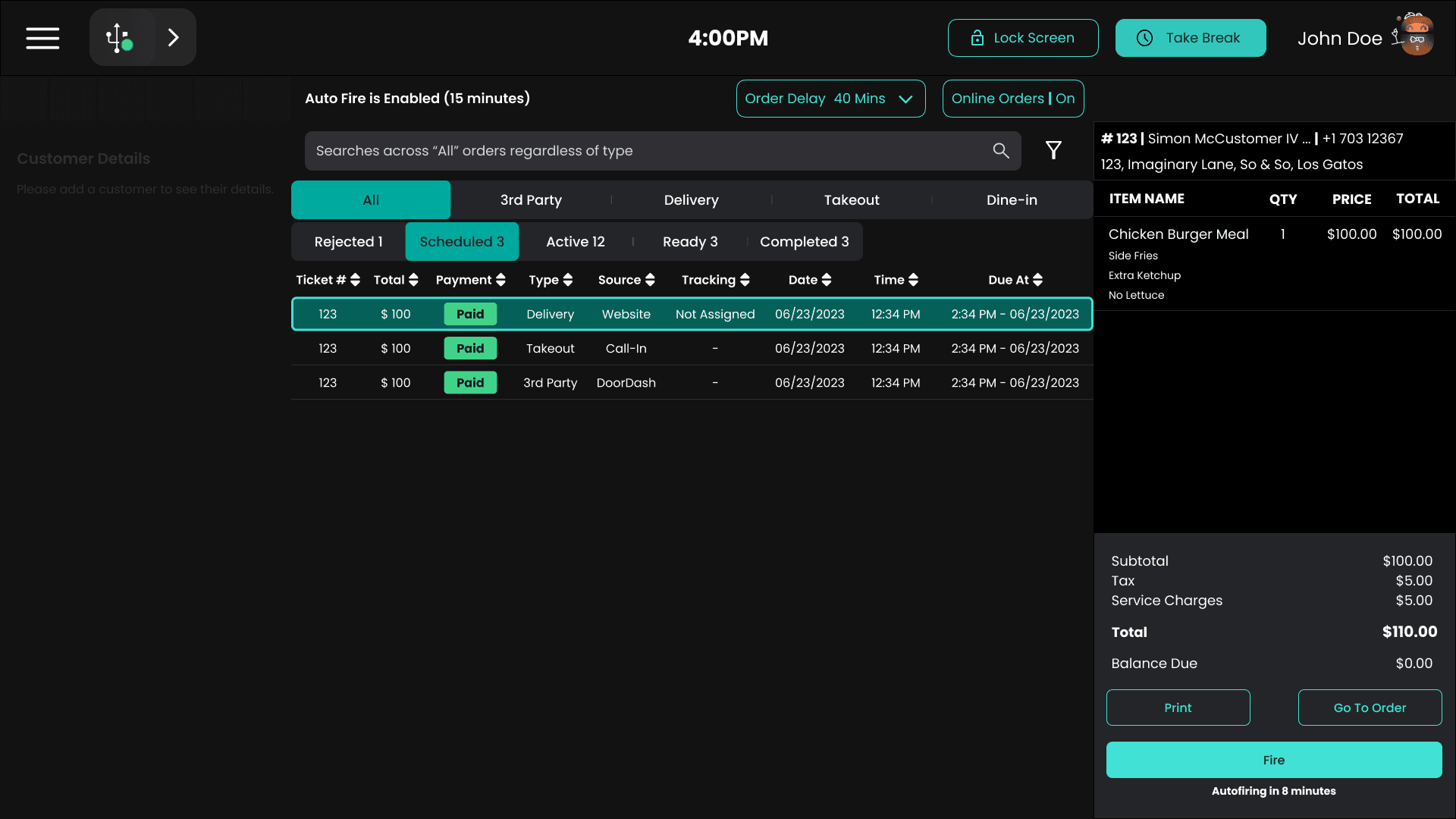Click the right chevron arrow in header
Image resolution: width=1456 pixels, height=819 pixels.
click(174, 38)
